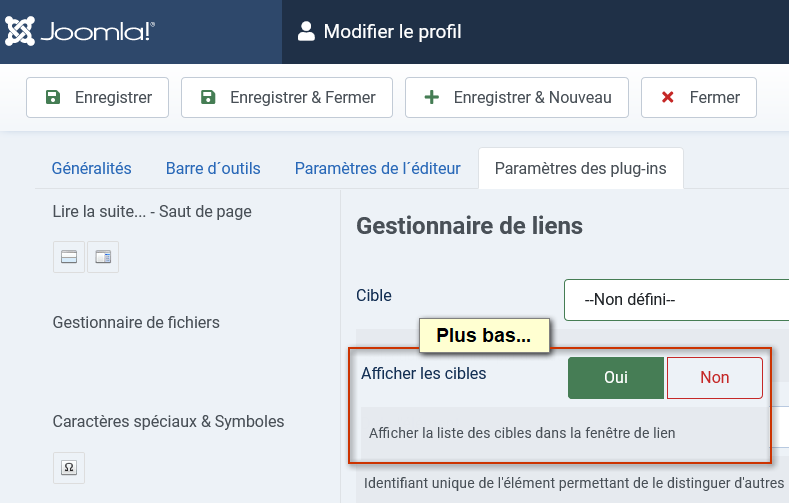
Task: Click the floppy disk icon on Enregistrer
Action: point(53,97)
